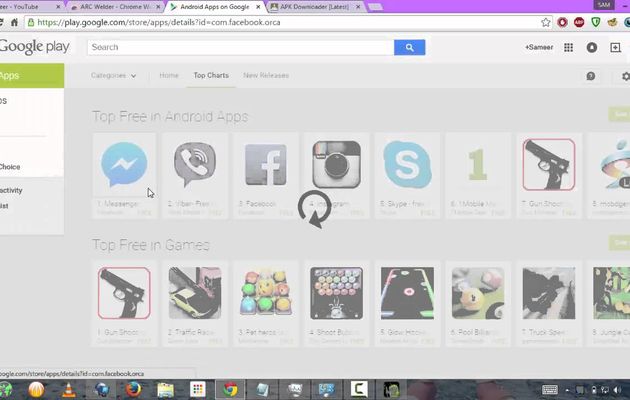Open Chrome from the taskbar

pos(230,389)
